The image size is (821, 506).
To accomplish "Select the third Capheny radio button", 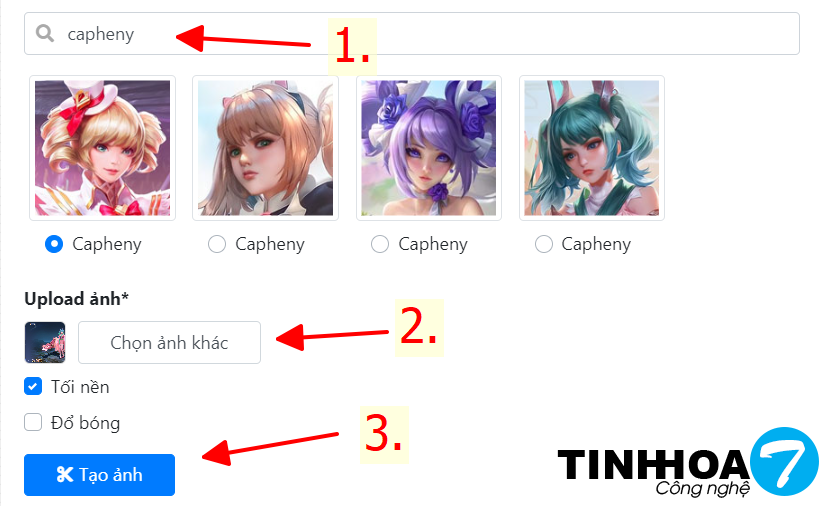I will [380, 244].
